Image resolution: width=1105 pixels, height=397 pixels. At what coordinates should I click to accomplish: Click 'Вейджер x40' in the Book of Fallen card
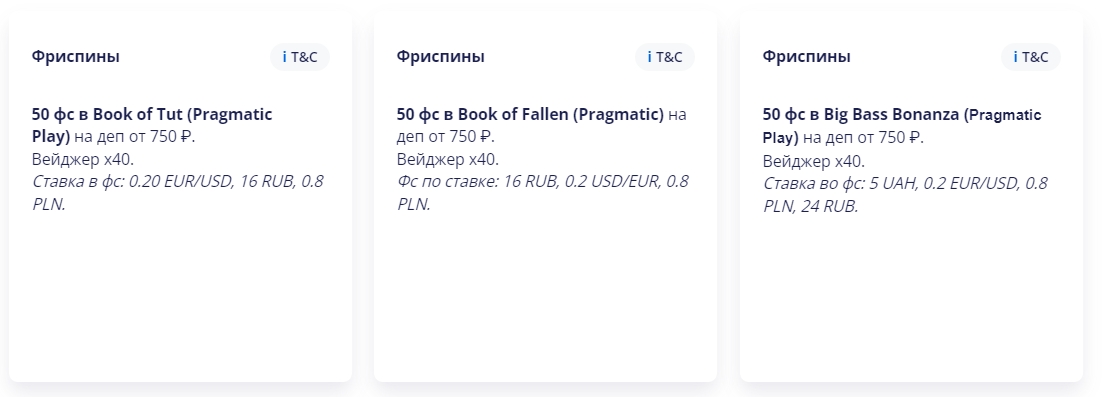point(447,159)
